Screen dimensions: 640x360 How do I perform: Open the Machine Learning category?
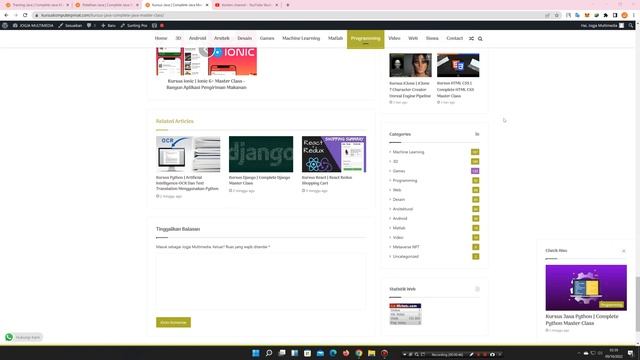click(x=408, y=152)
